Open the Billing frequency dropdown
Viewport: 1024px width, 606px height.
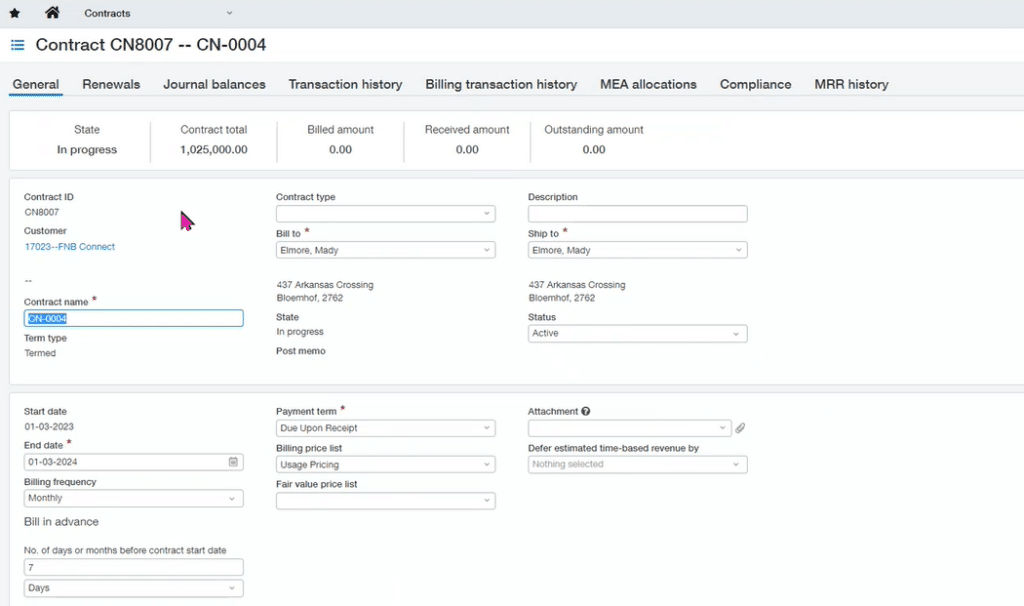click(x=133, y=498)
